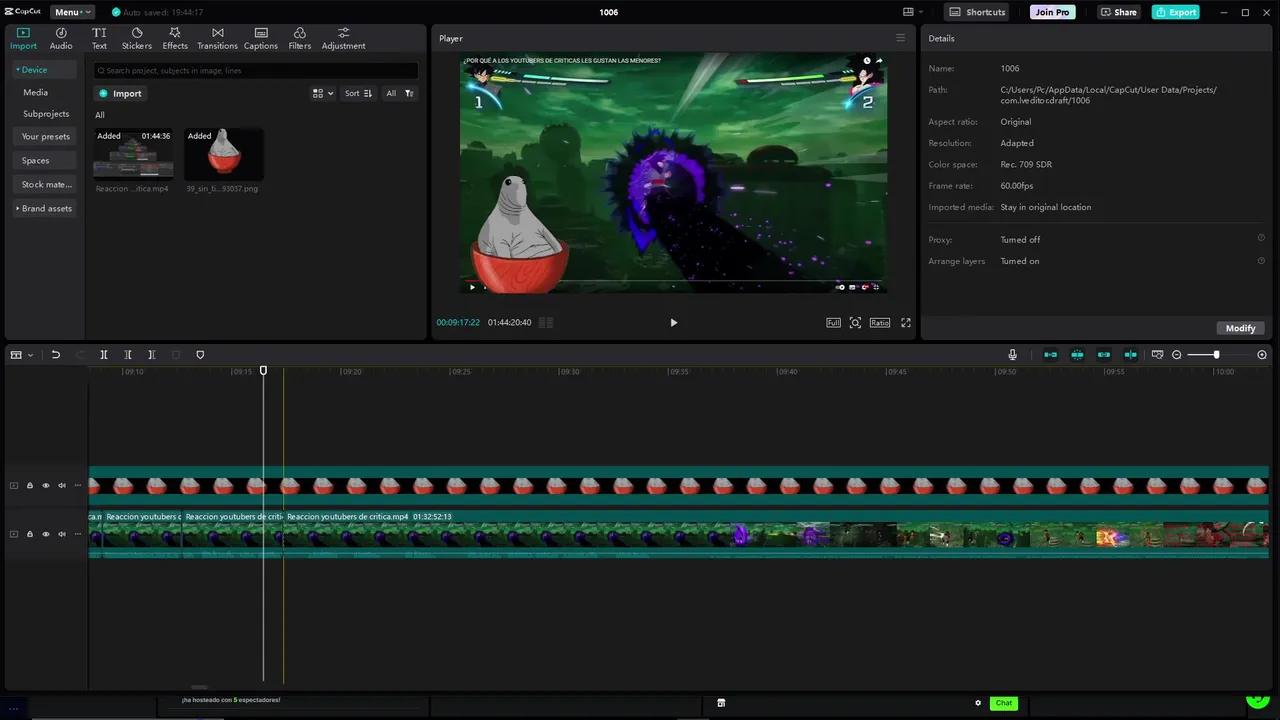The height and width of the screenshot is (720, 1280).
Task: Click the Arrange layers info icon
Action: [x=1260, y=260]
